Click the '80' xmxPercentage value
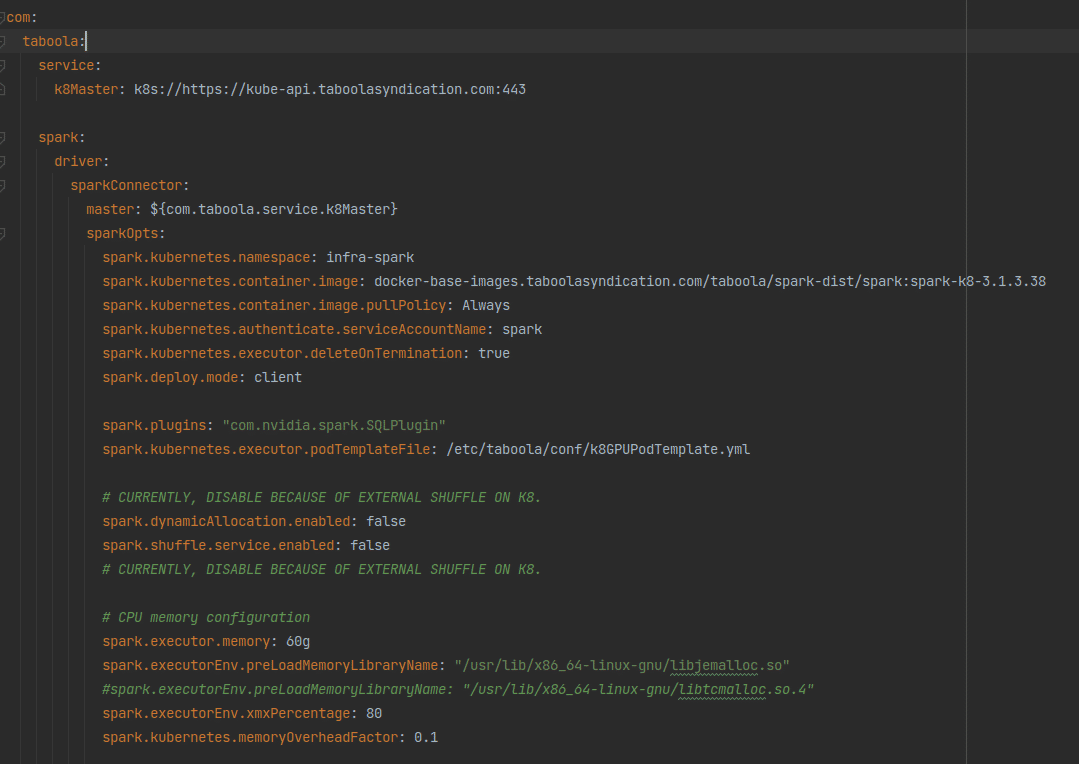This screenshot has width=1079, height=764. coord(374,714)
